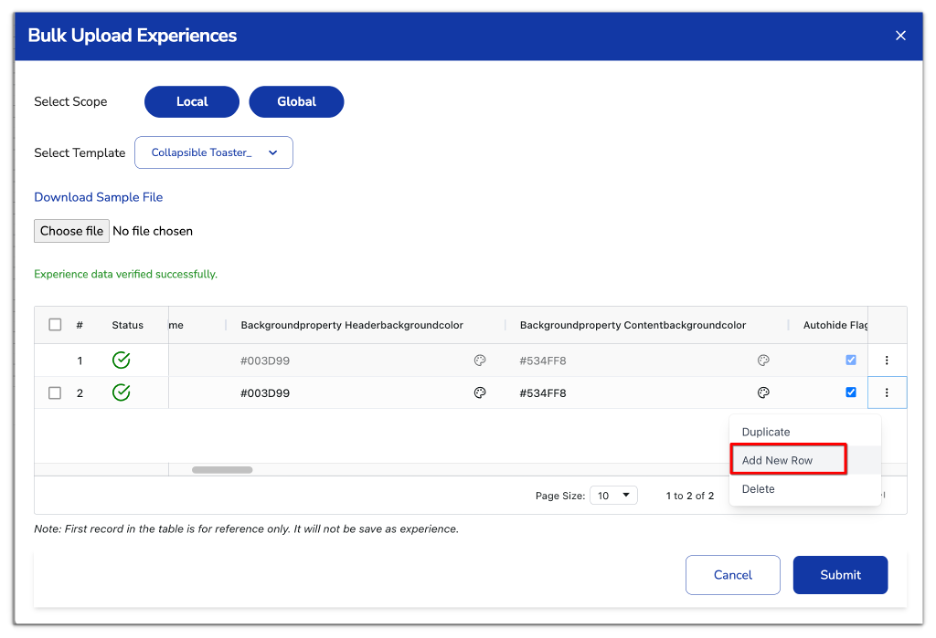The width and height of the screenshot is (936, 638).
Task: Expand the Select Template dropdown
Action: tap(214, 152)
